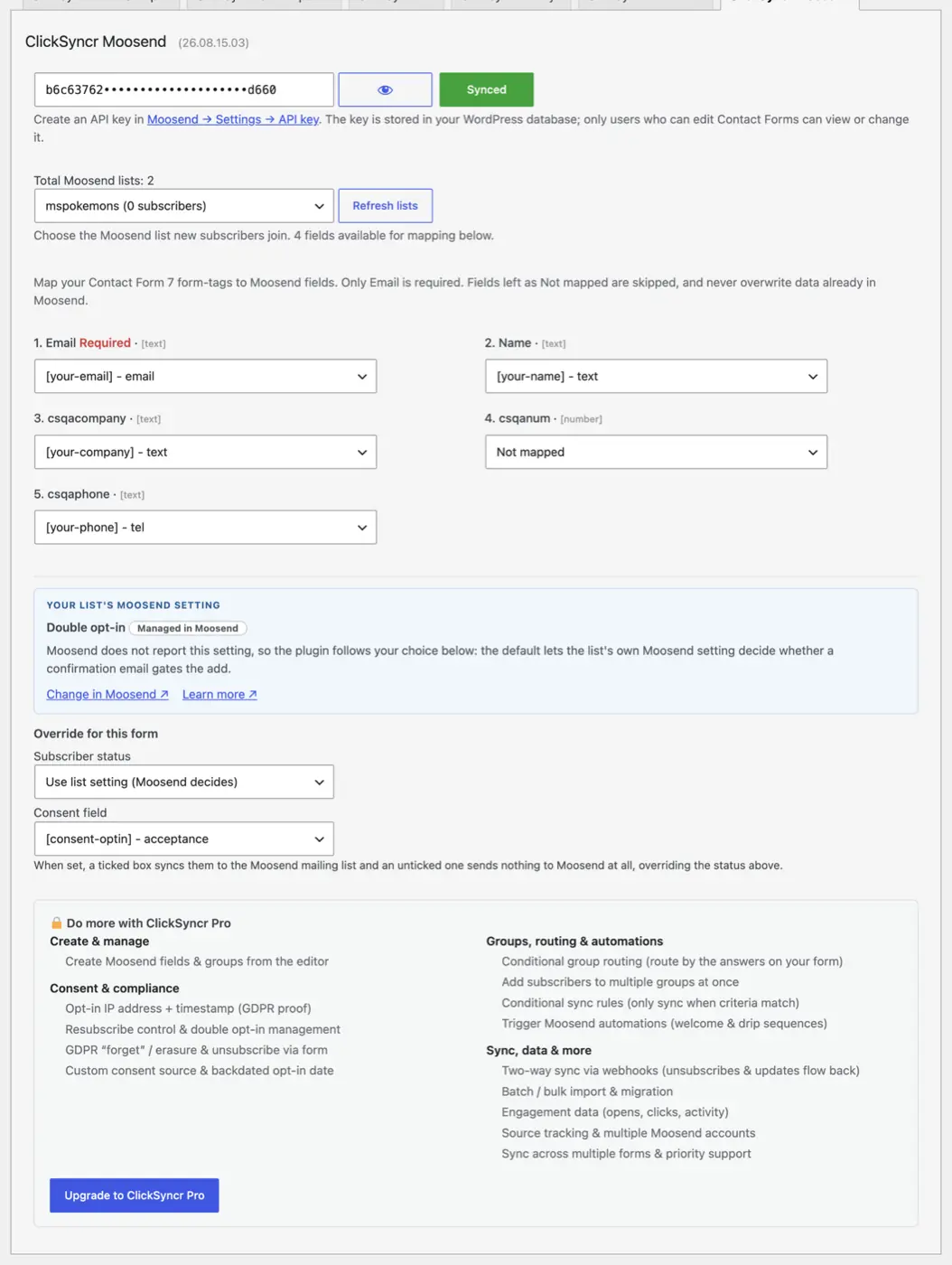Click 'Trigger Moosend automations' item
This screenshot has width=952, height=1265.
[664, 1024]
